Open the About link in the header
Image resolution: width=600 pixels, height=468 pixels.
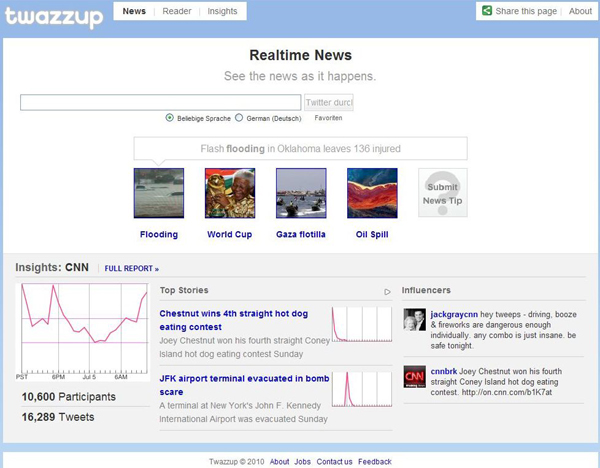point(580,11)
